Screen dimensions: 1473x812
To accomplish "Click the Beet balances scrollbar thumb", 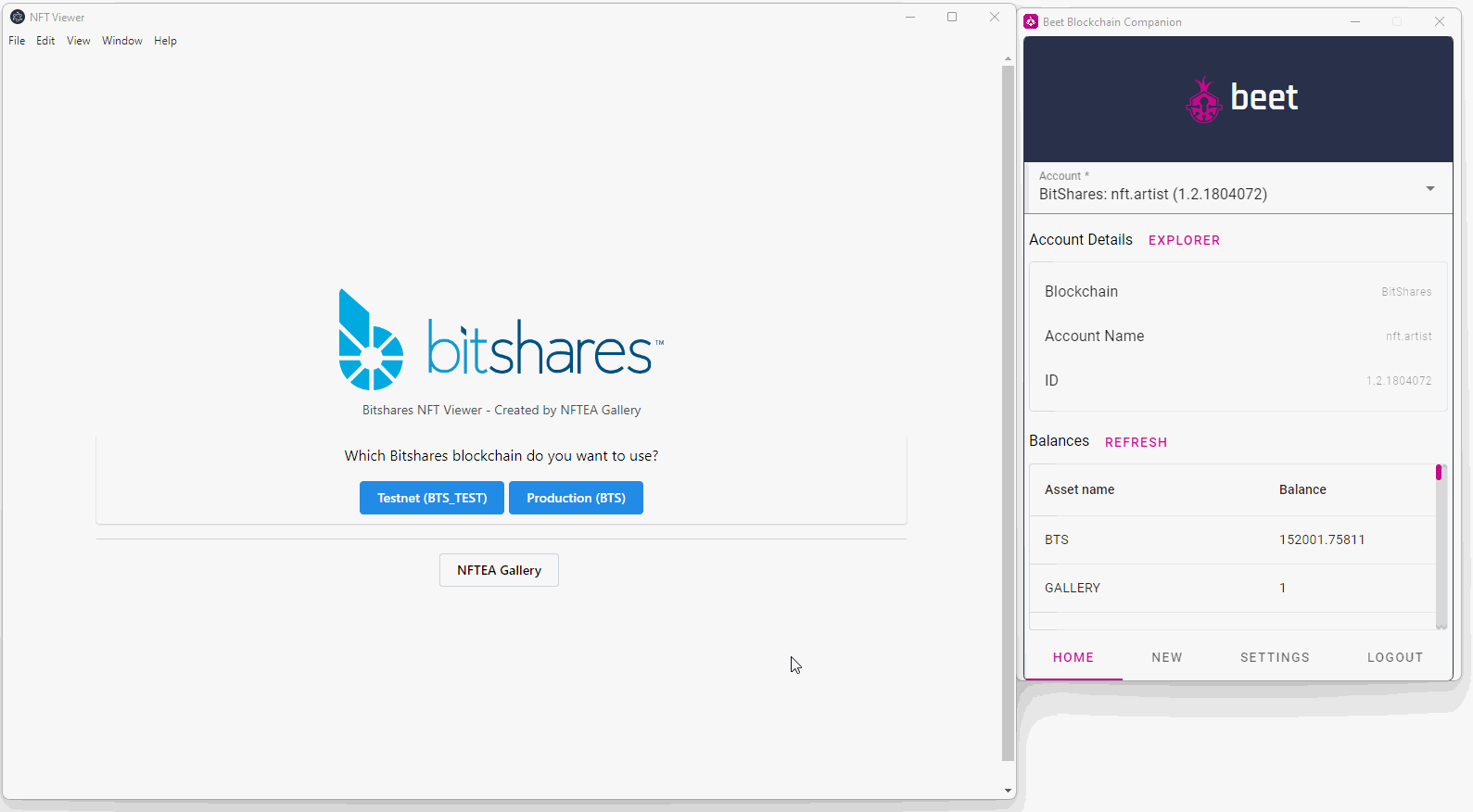I will click(x=1439, y=473).
